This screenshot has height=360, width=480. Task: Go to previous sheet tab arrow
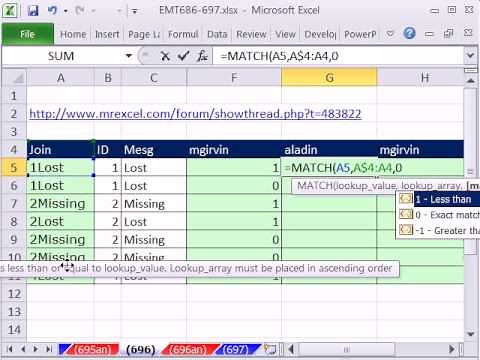[x=23, y=349]
